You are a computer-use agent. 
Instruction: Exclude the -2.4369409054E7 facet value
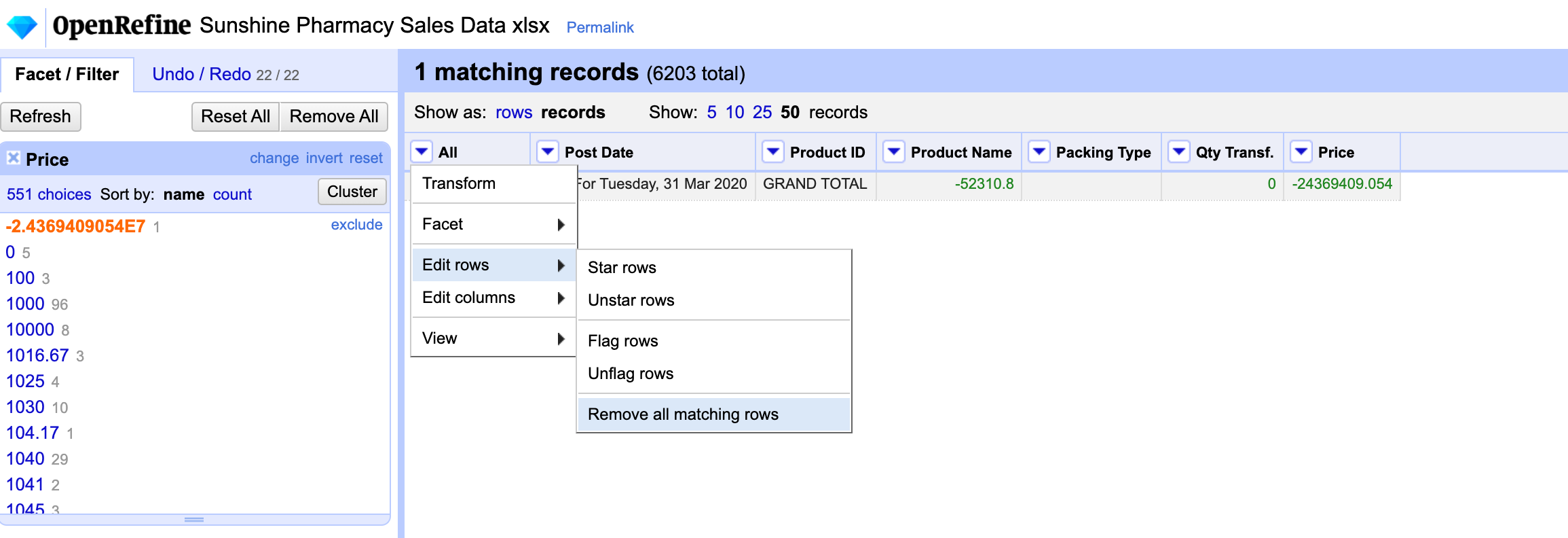356,225
